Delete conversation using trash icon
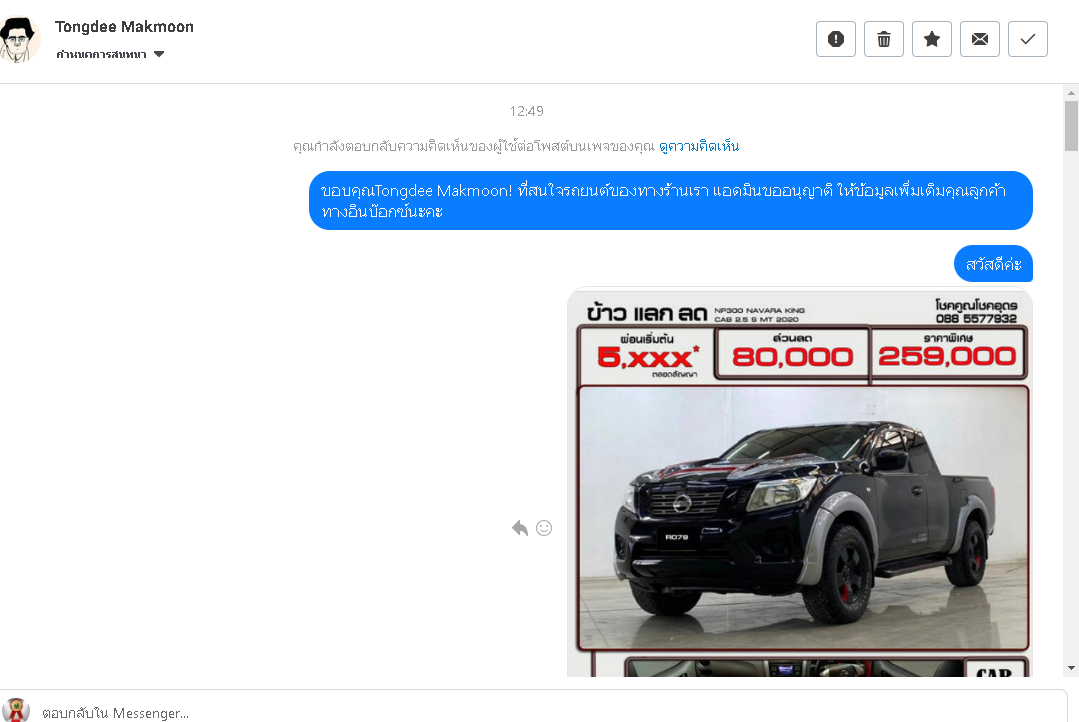The image size is (1079, 722). [884, 39]
